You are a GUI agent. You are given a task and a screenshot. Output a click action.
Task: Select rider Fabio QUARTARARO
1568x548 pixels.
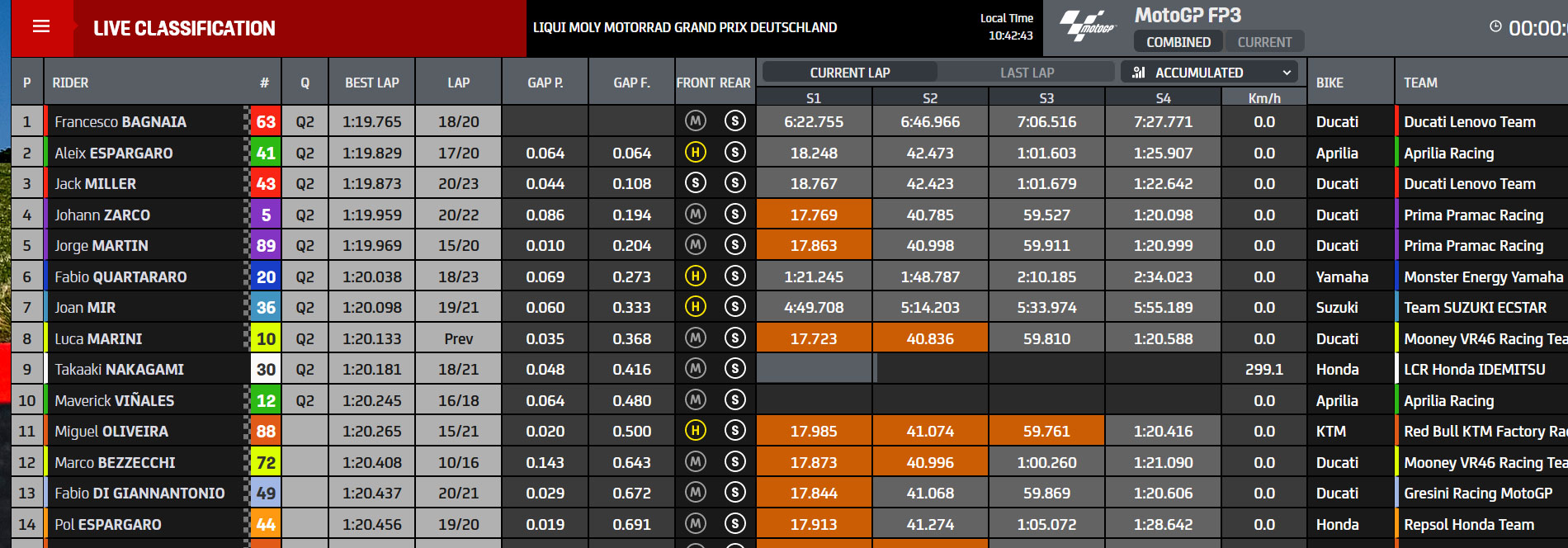pos(120,276)
